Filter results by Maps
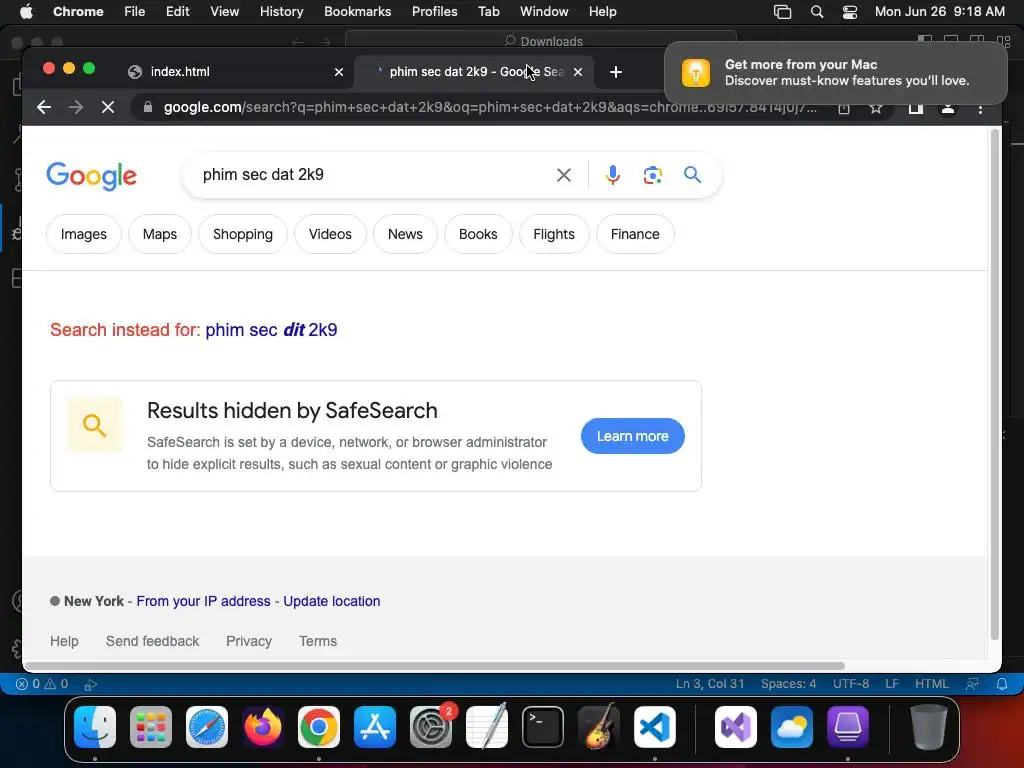Viewport: 1024px width, 768px height. point(160,234)
